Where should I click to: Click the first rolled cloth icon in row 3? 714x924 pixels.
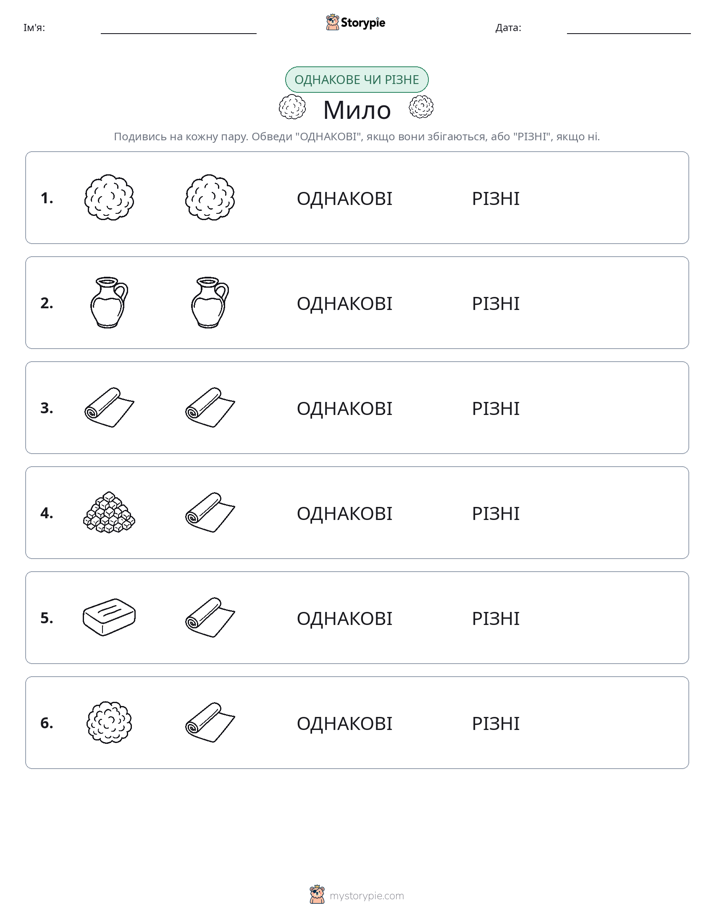pyautogui.click(x=109, y=408)
